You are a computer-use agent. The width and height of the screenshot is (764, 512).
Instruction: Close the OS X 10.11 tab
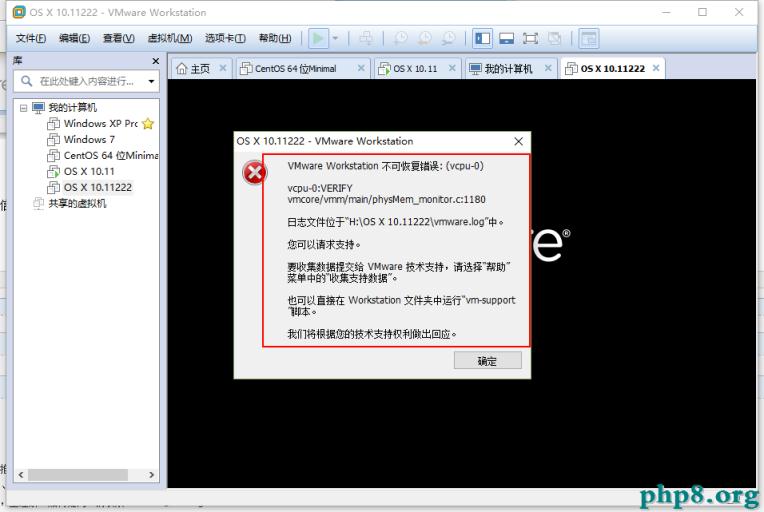tap(452, 68)
